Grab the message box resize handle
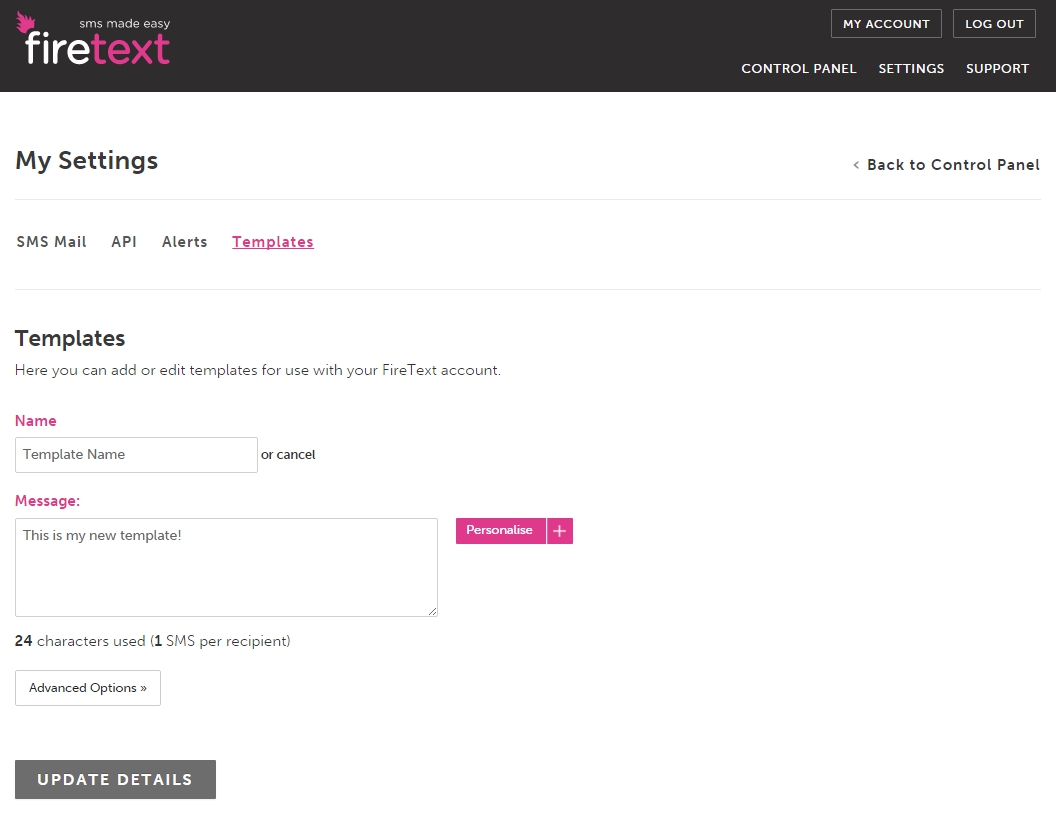This screenshot has height=829, width=1056. point(432,611)
